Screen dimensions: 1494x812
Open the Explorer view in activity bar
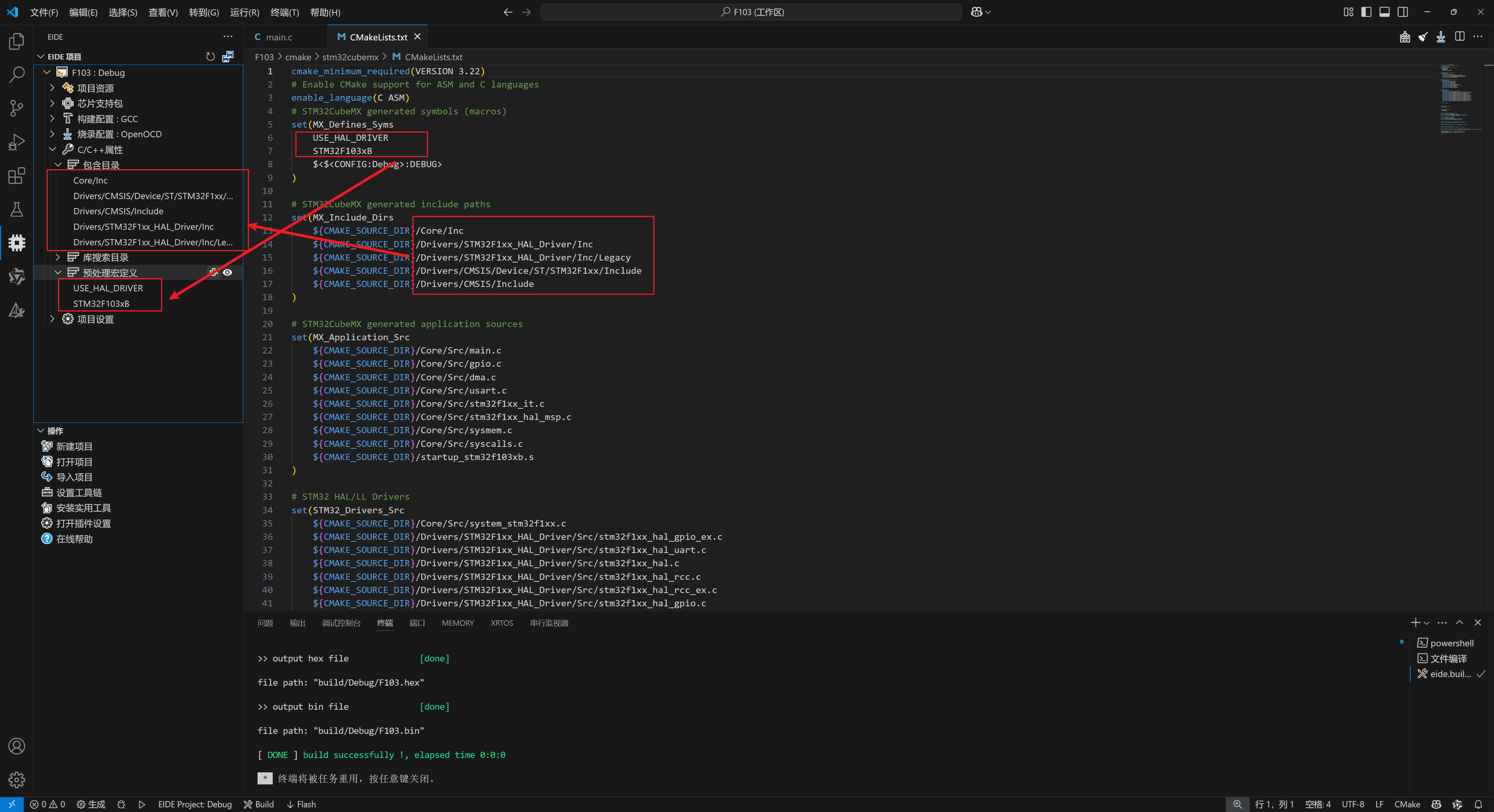coord(17,41)
